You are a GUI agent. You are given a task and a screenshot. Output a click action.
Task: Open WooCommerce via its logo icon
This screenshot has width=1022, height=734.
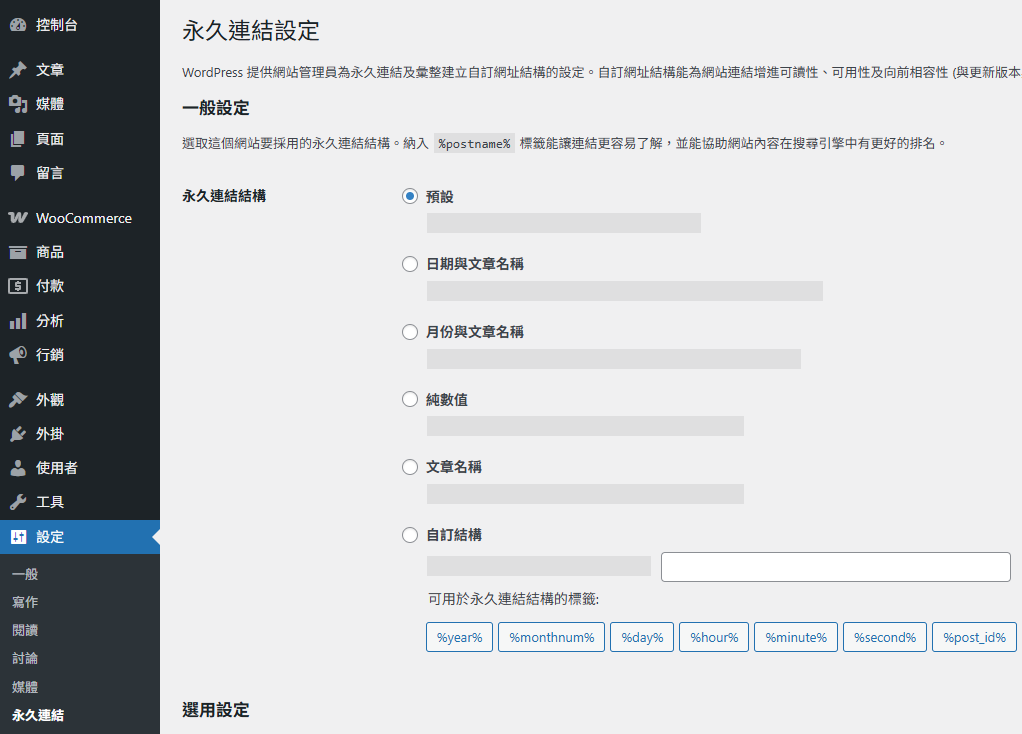tap(18, 218)
